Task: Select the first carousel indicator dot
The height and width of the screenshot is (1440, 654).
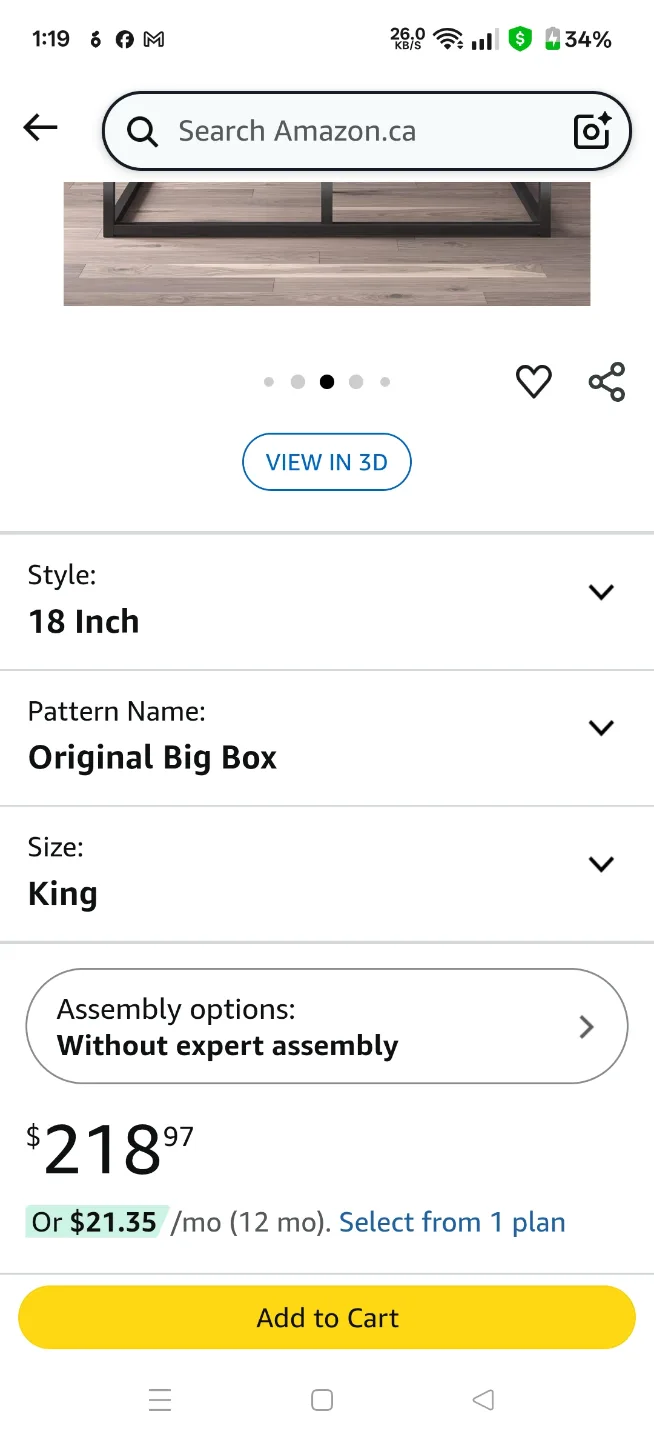Action: 269,381
